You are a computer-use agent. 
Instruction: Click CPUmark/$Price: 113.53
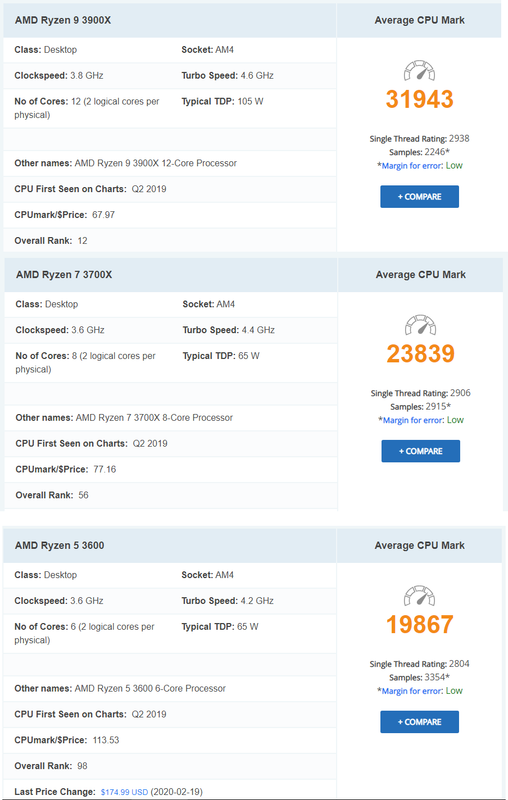67,740
